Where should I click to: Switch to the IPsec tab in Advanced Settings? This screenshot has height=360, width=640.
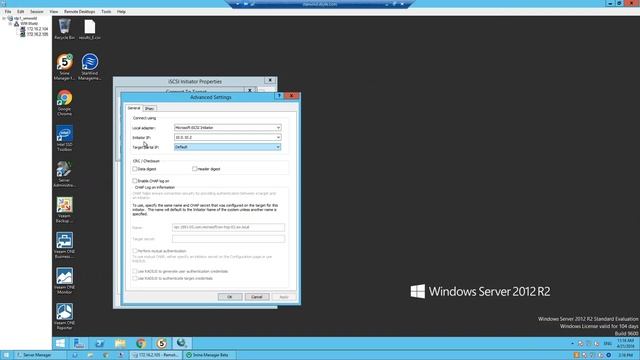(149, 109)
